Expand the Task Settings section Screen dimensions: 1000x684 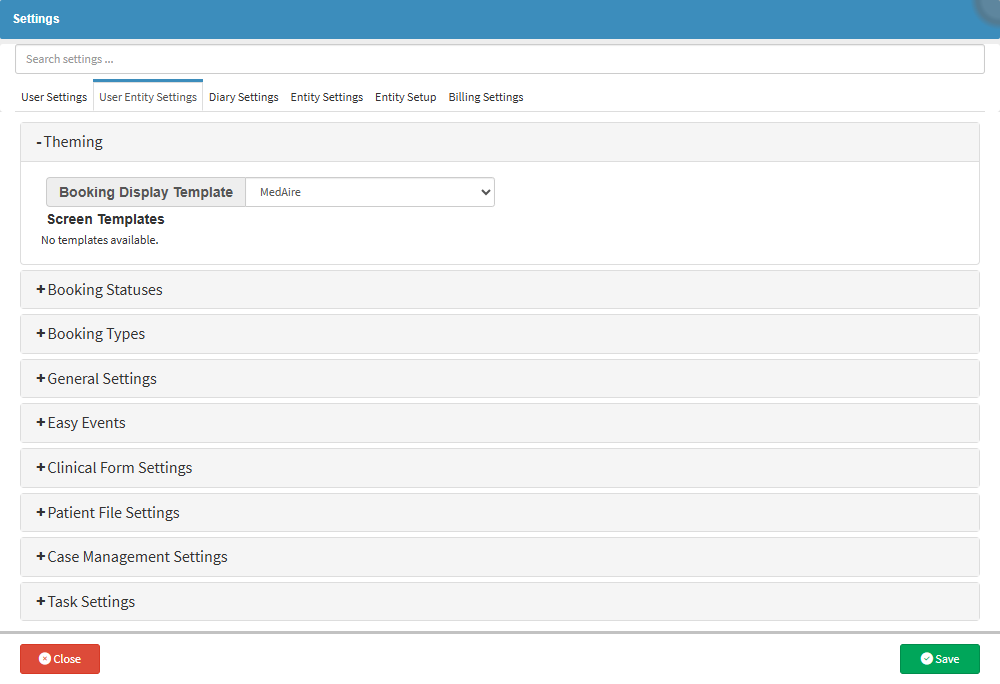pyautogui.click(x=87, y=602)
